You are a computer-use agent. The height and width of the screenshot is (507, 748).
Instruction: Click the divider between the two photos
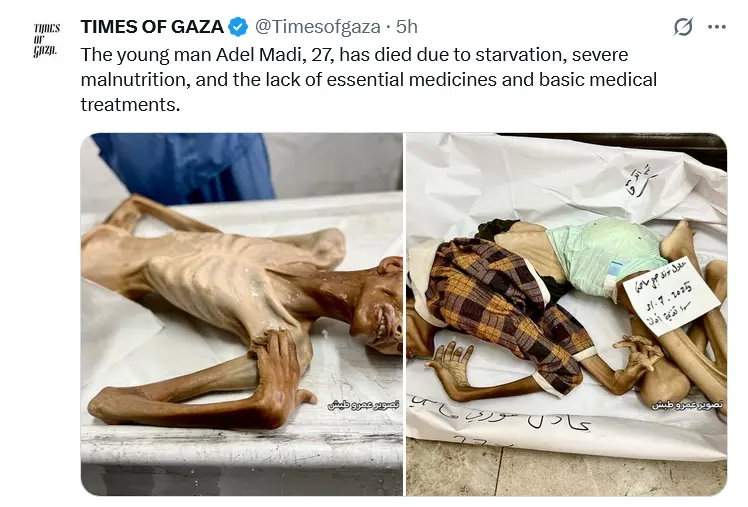[405, 314]
